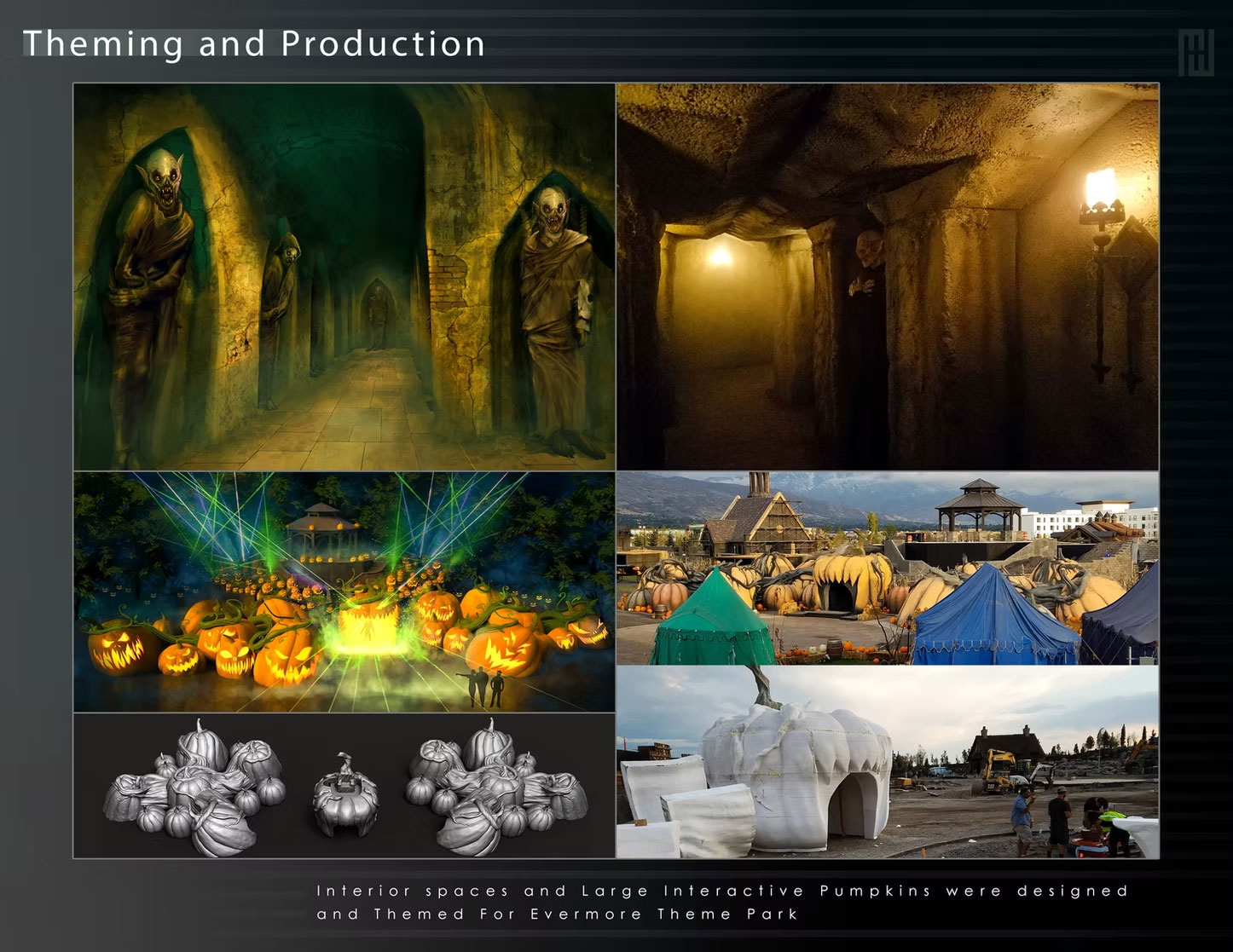
Task: Open the gray 3D pumpkin sculpt render
Action: click(344, 786)
